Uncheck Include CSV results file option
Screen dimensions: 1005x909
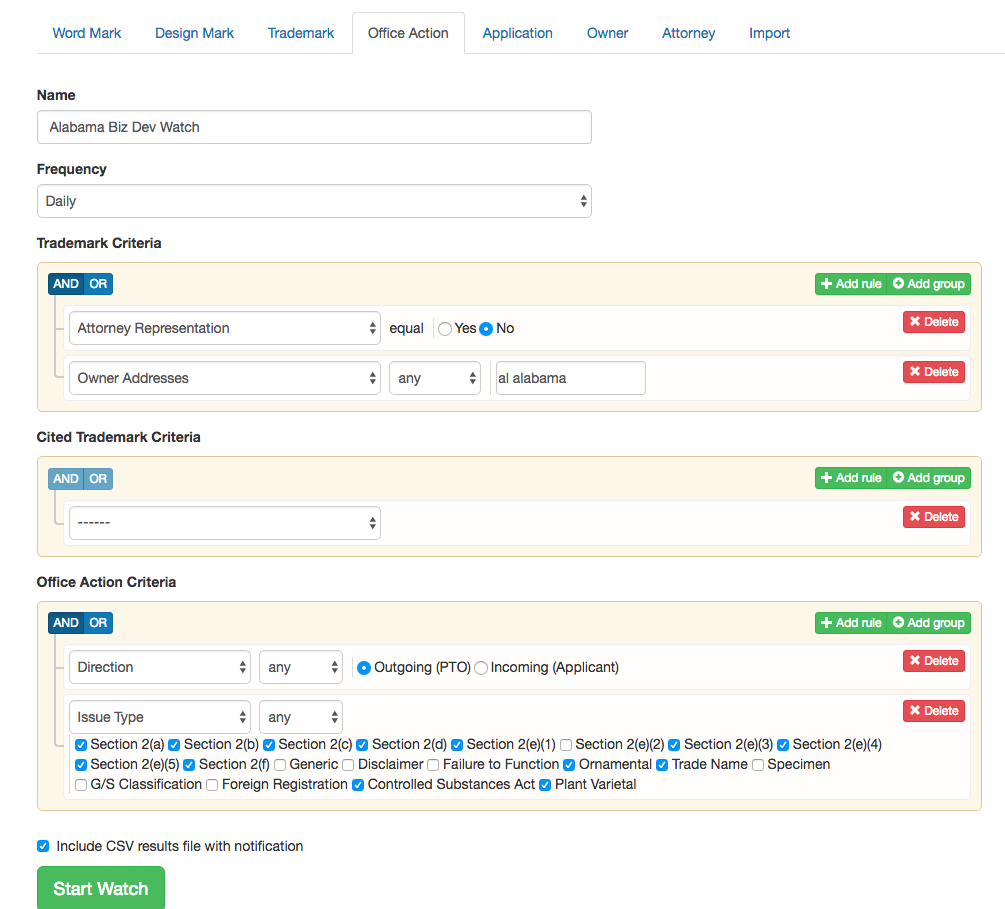pyautogui.click(x=43, y=845)
